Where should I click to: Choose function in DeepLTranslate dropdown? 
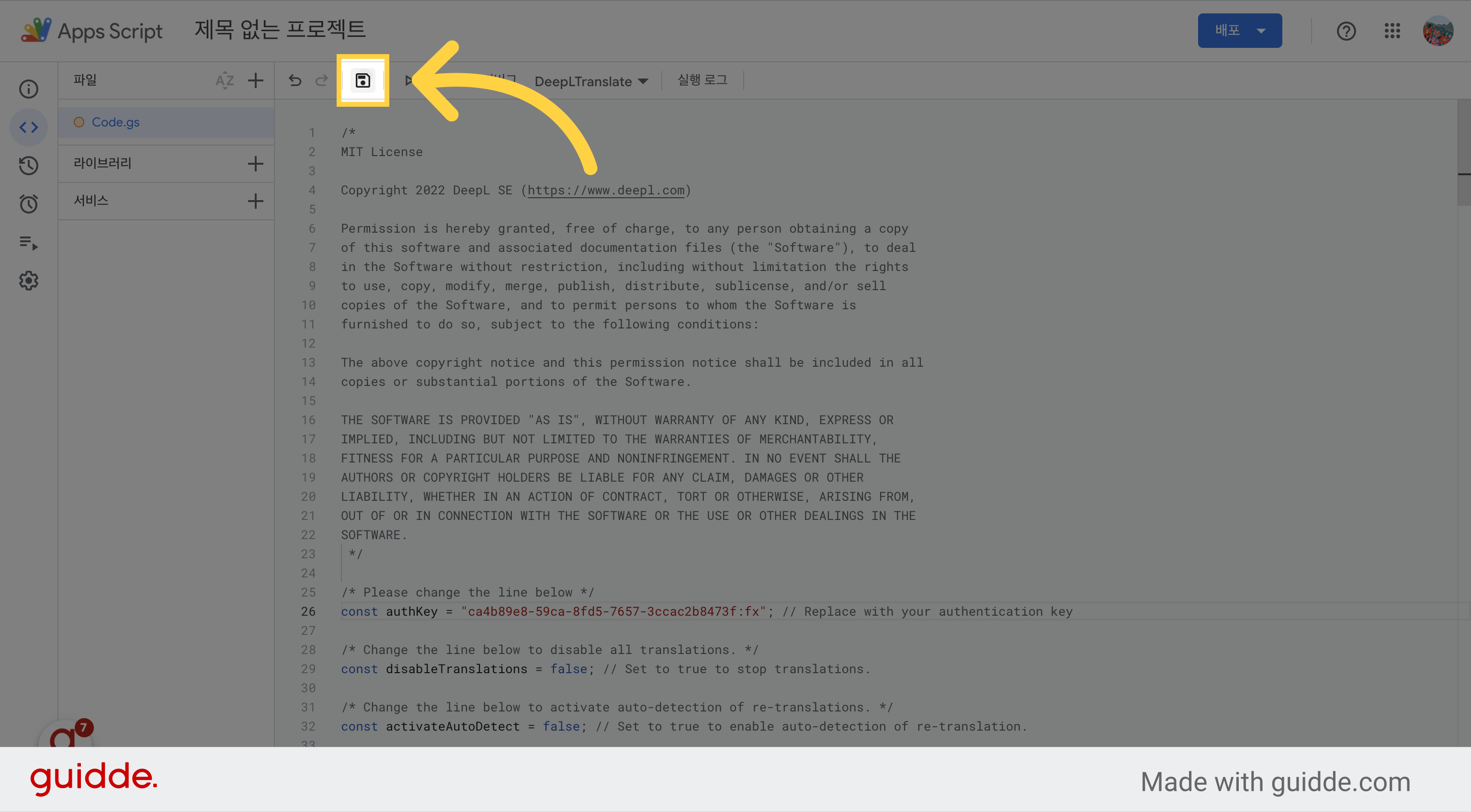pyautogui.click(x=591, y=81)
